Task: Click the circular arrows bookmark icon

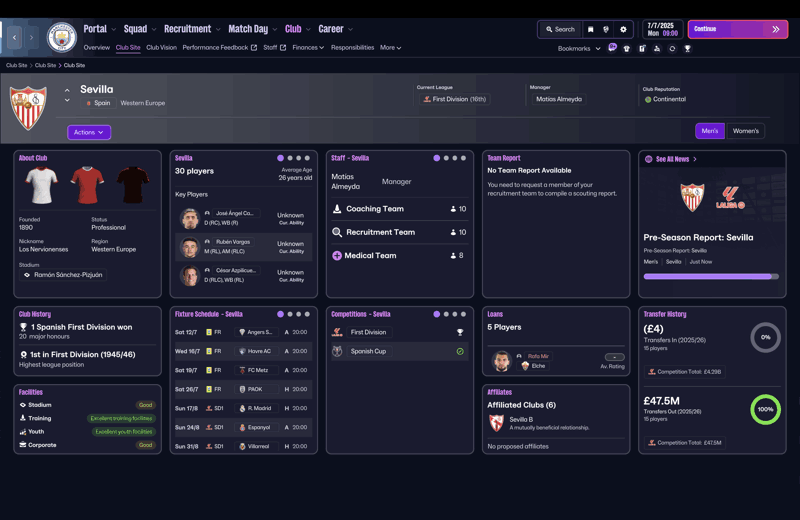Action: [672, 48]
